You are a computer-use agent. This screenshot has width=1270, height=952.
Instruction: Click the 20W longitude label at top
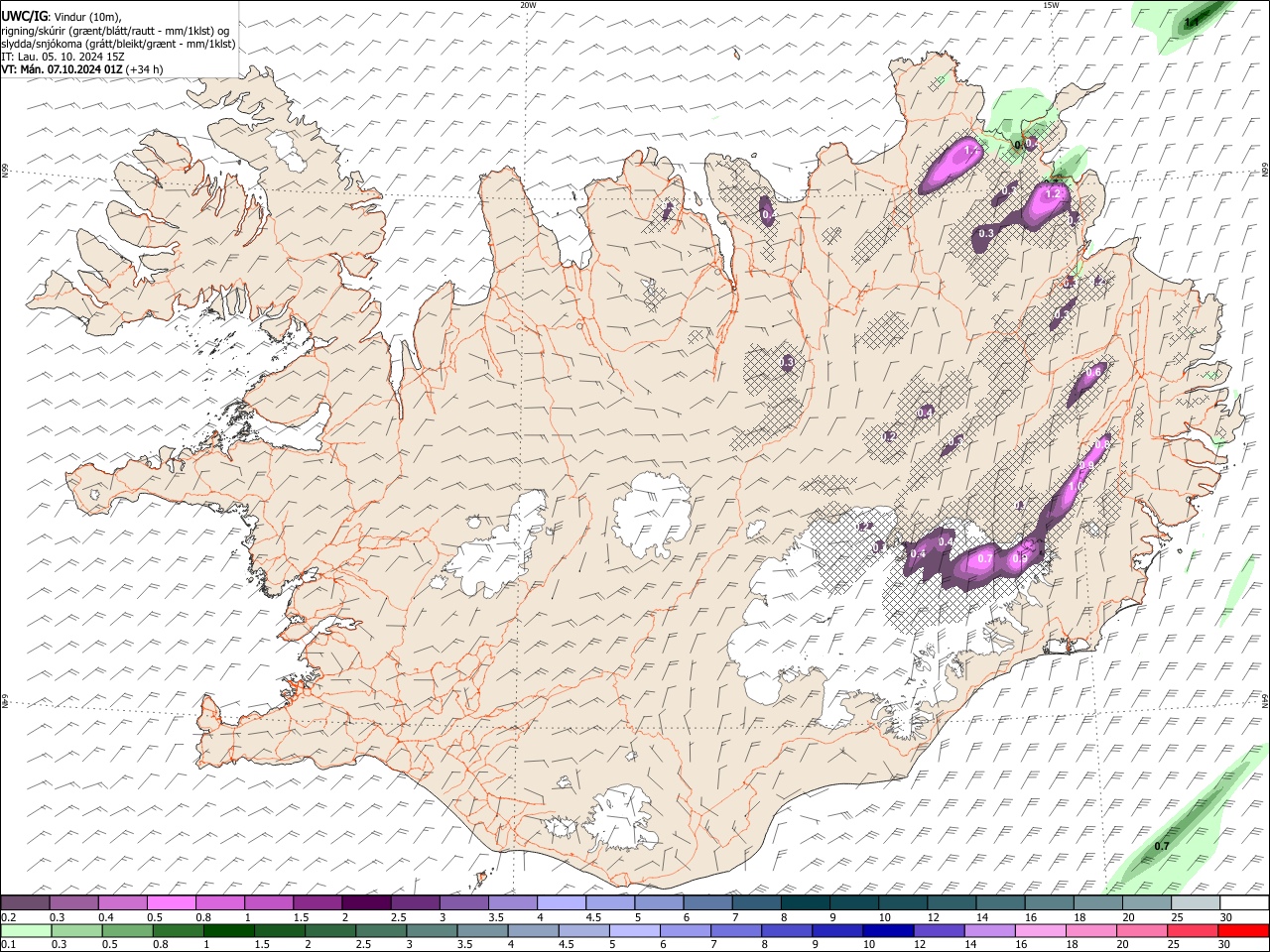click(528, 5)
